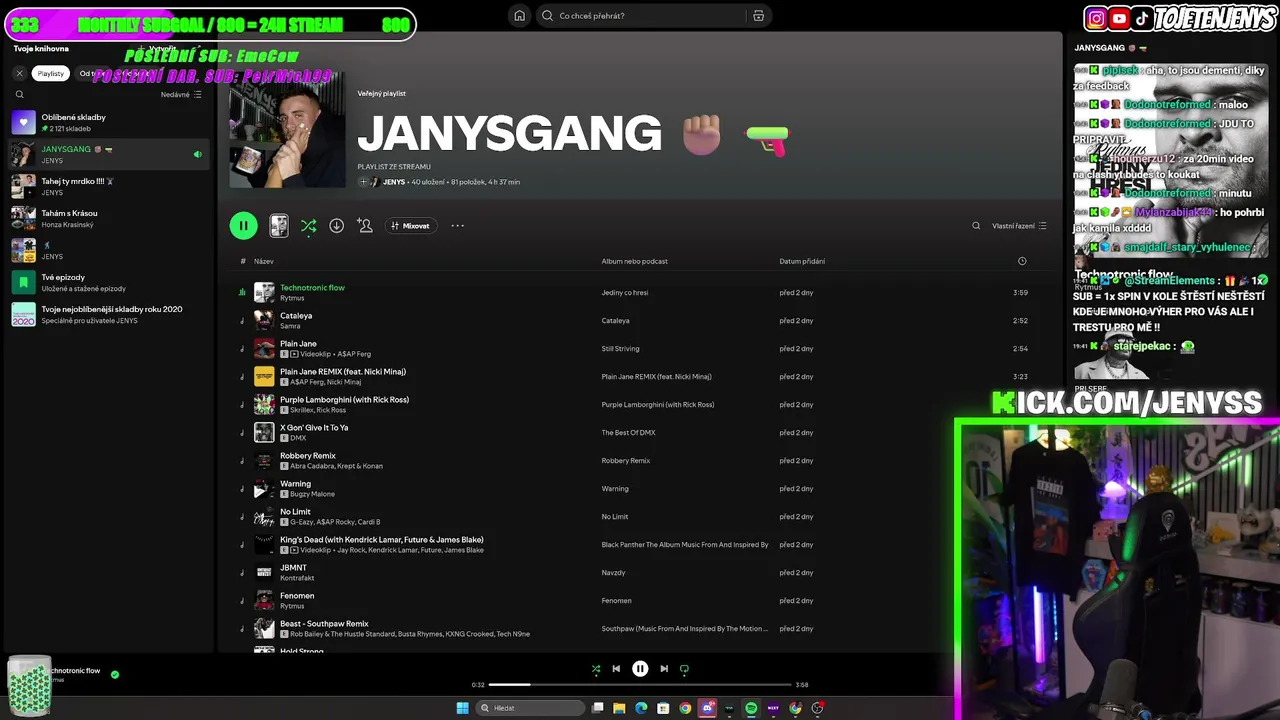This screenshot has width=1280, height=720.
Task: Click green saved checkmark in now playing
Action: [115, 675]
